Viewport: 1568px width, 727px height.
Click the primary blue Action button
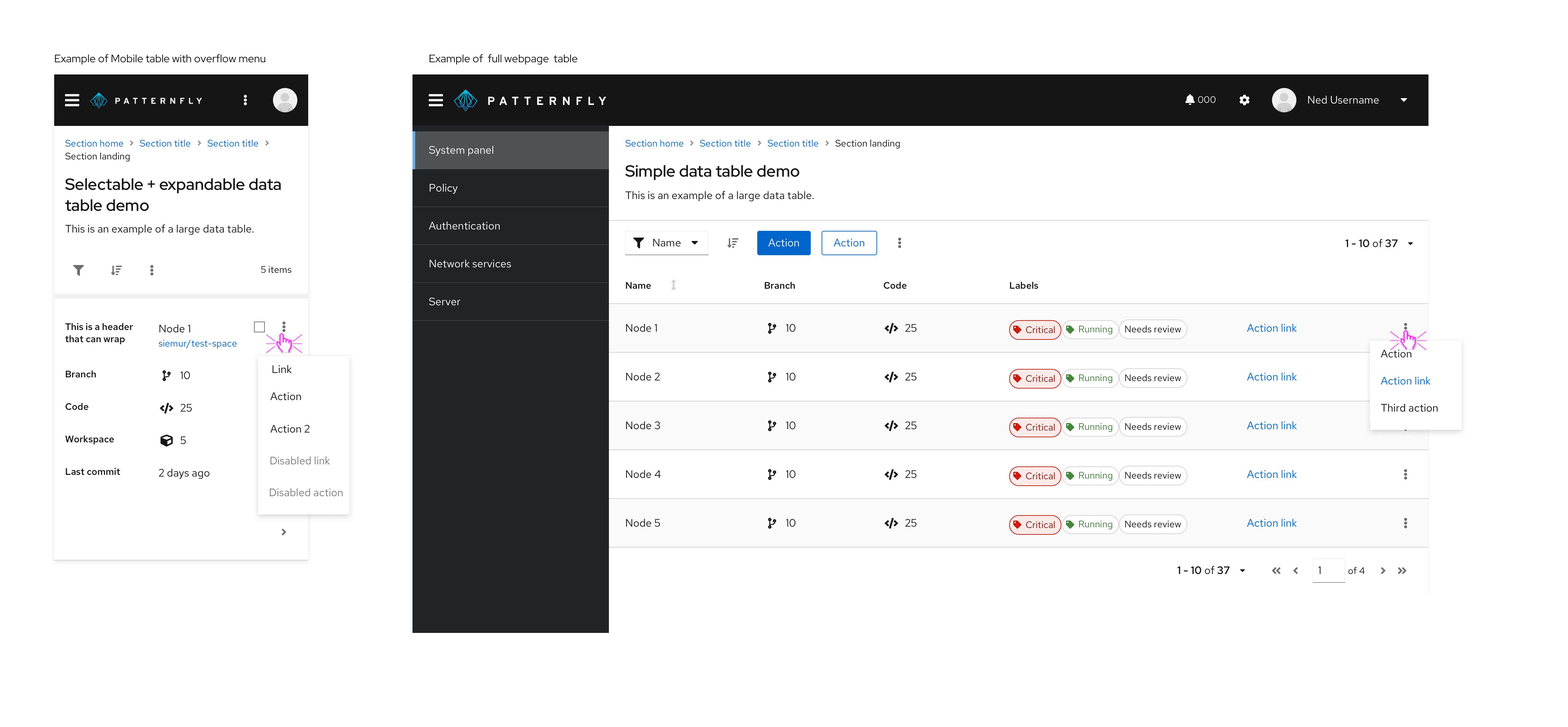(783, 243)
